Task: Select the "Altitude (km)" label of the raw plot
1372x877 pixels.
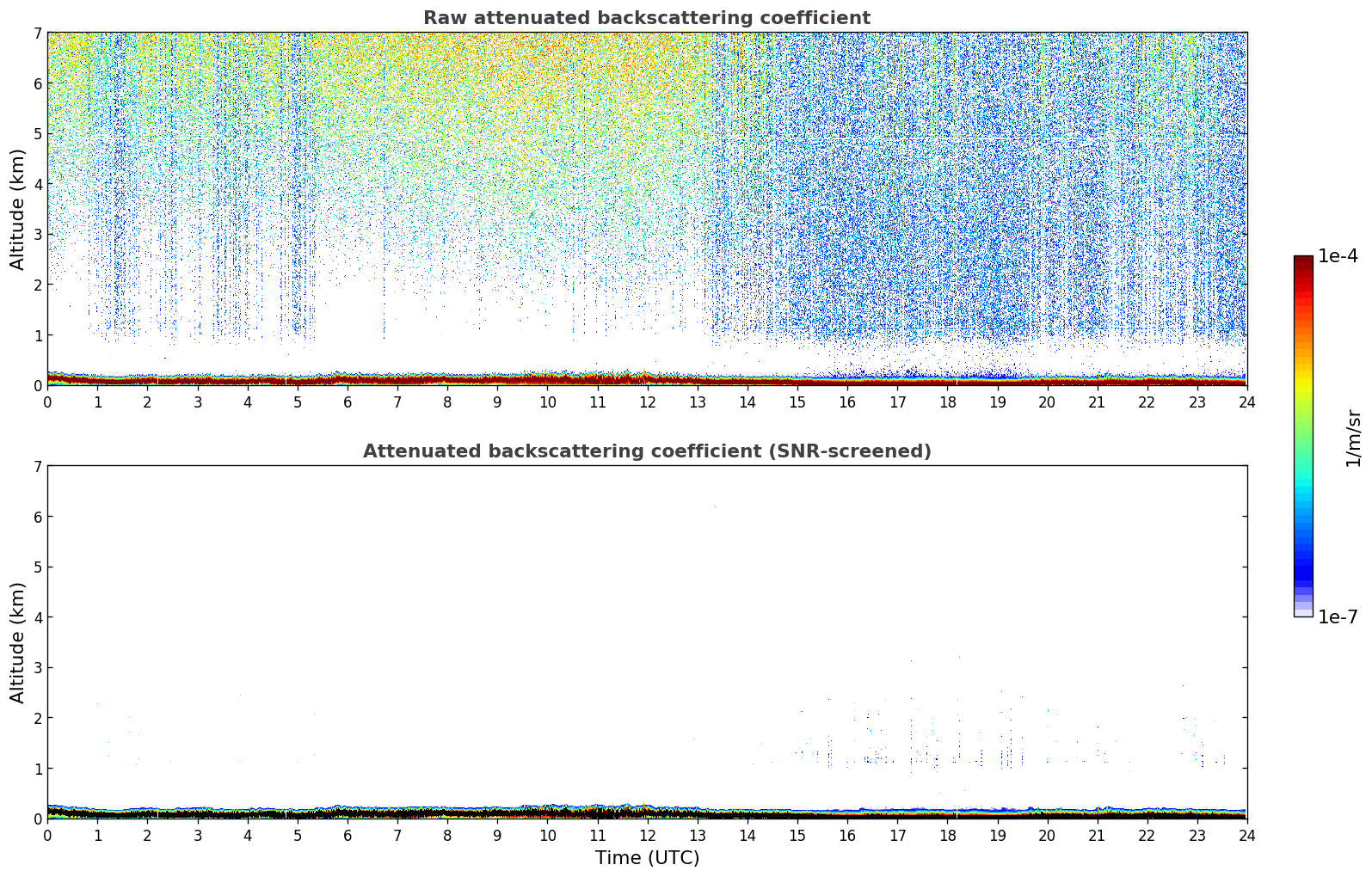Action: (x=18, y=209)
